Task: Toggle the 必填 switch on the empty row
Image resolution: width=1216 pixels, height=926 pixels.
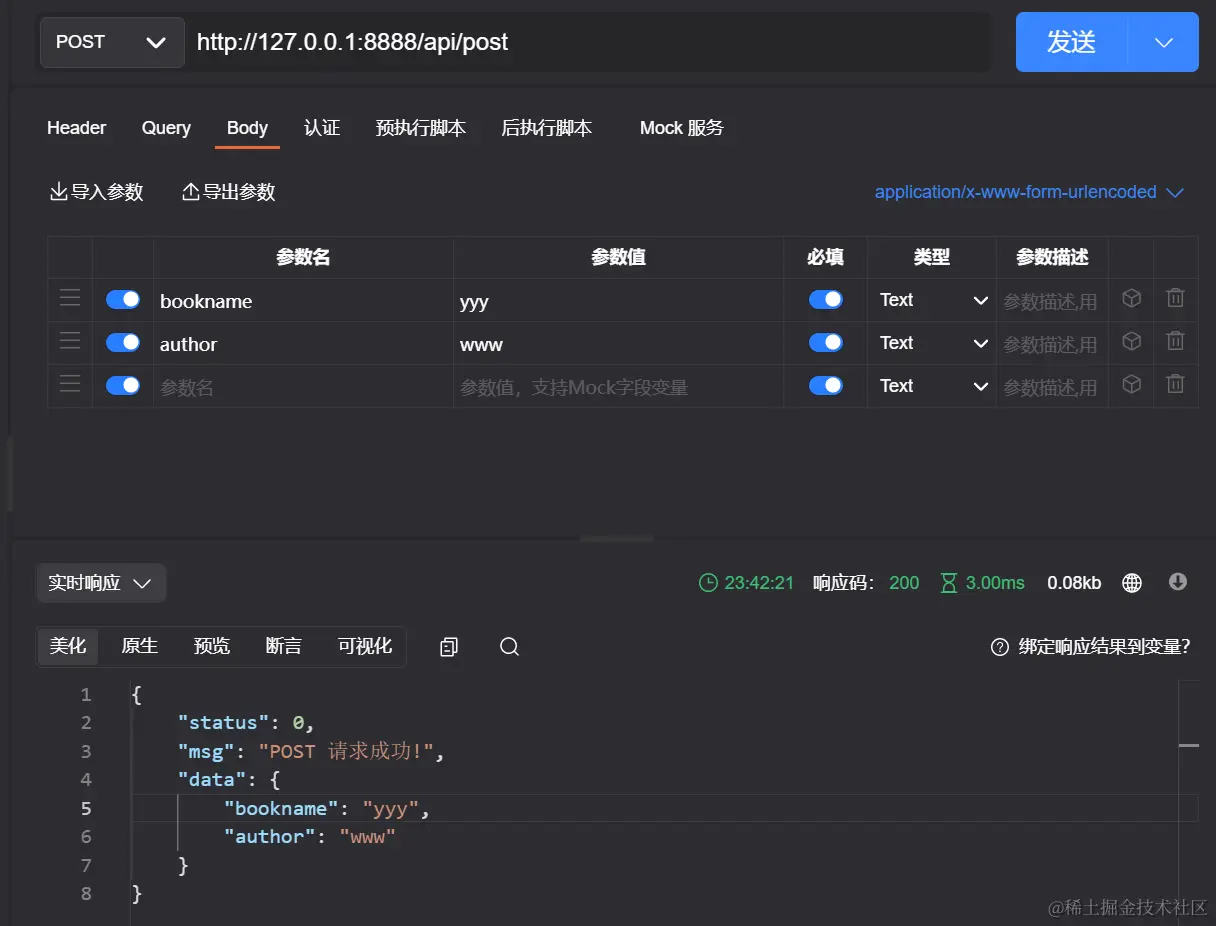Action: point(826,386)
